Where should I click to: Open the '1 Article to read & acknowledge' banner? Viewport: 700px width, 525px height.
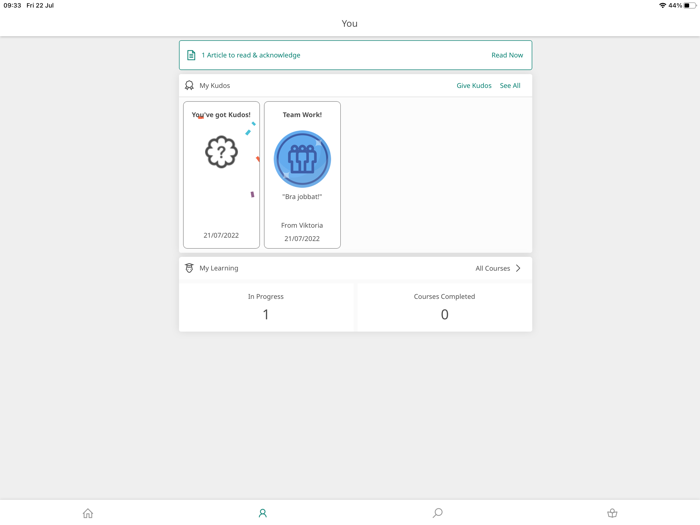(355, 55)
